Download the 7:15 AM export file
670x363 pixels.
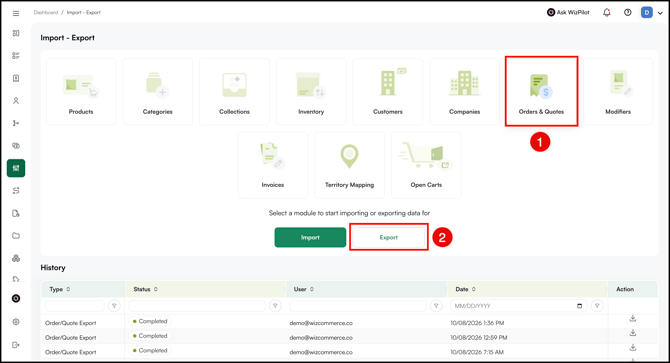point(633,348)
